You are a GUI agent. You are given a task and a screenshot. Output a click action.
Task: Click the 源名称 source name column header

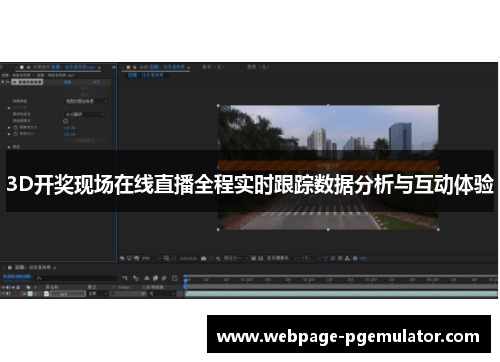(52, 287)
